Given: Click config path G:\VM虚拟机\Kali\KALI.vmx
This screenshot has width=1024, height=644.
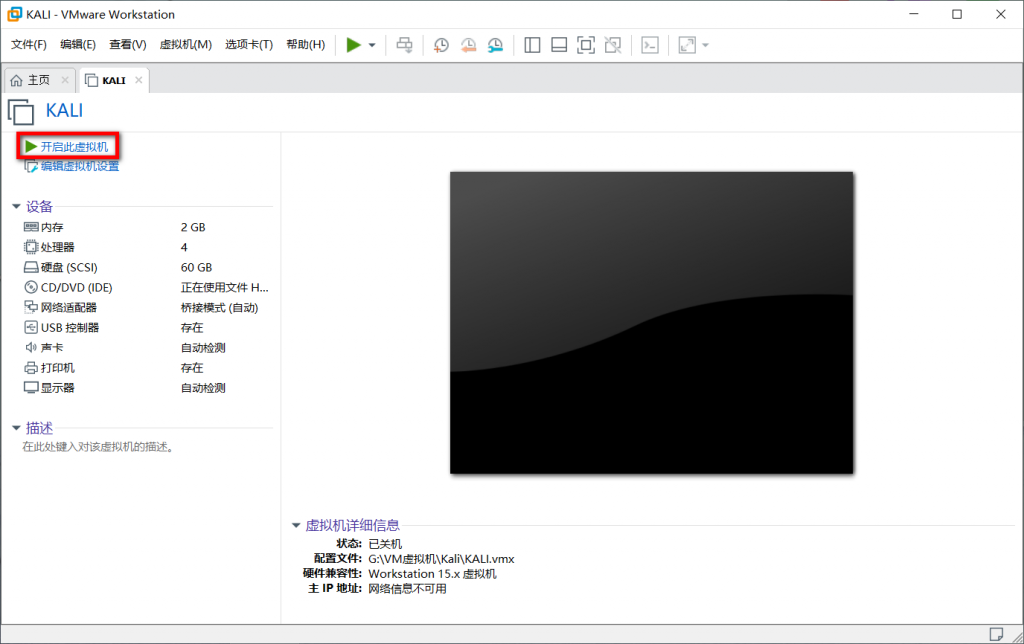Looking at the screenshot, I should coord(441,559).
